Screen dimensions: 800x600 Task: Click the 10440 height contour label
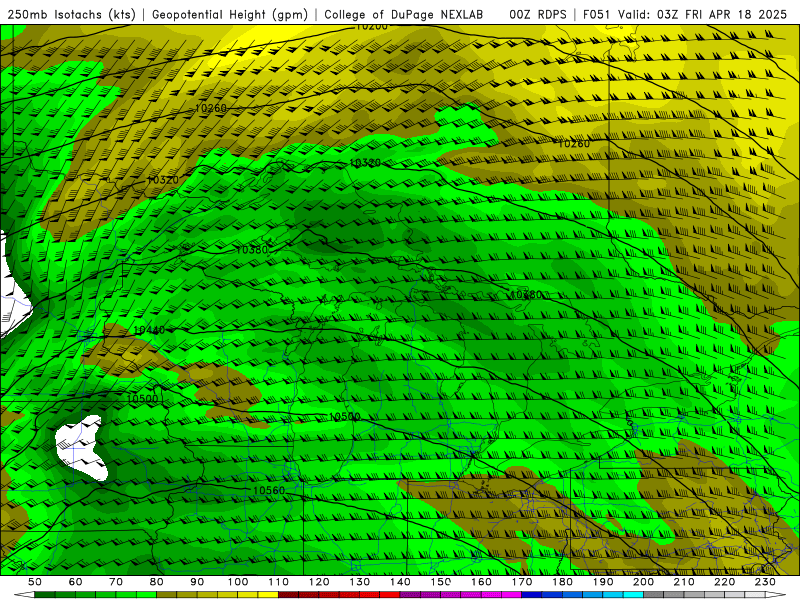point(149,331)
